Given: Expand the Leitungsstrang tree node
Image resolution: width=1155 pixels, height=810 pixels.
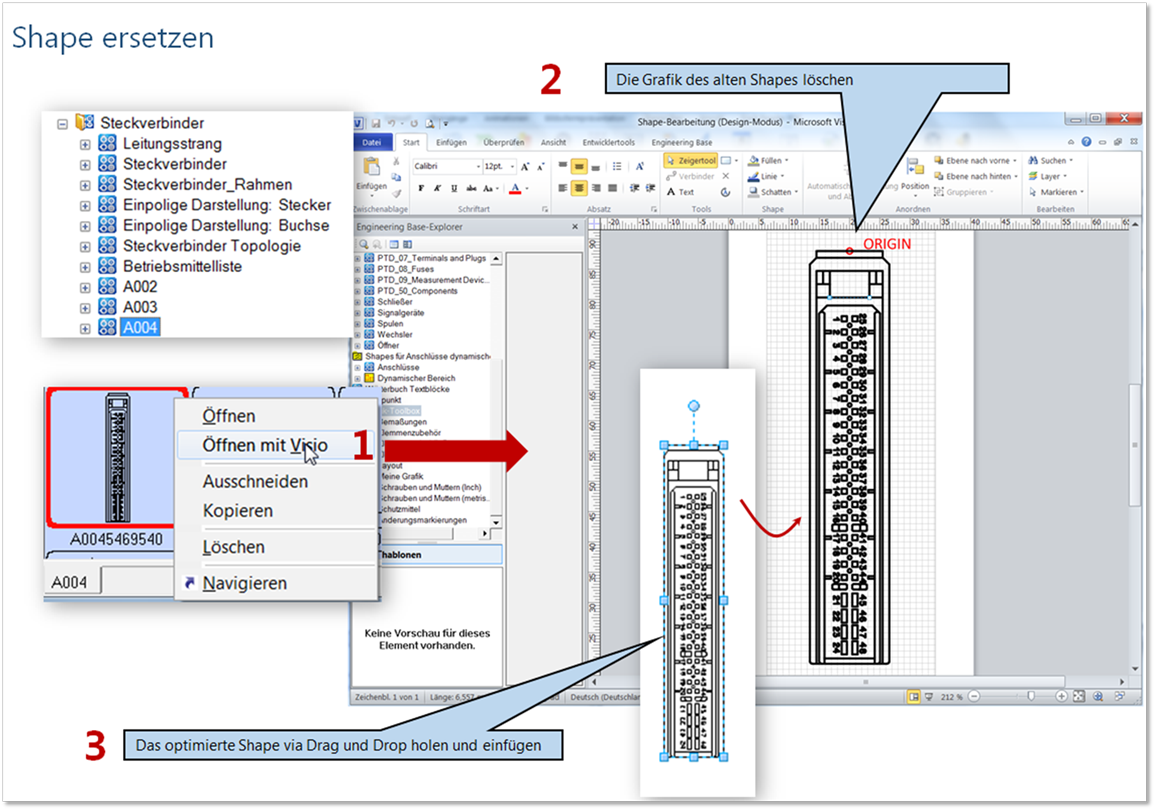Looking at the screenshot, I should pyautogui.click(x=85, y=144).
